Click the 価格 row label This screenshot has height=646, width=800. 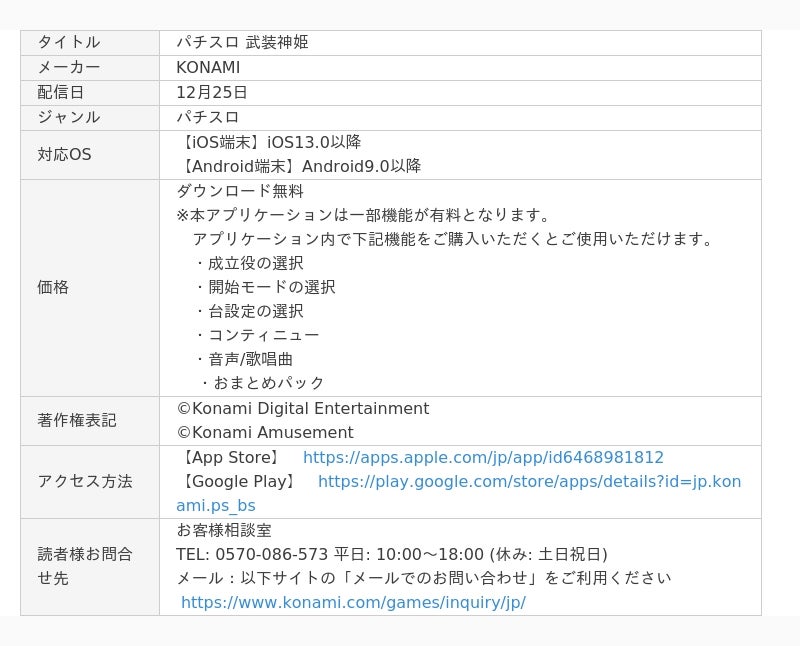(x=53, y=287)
